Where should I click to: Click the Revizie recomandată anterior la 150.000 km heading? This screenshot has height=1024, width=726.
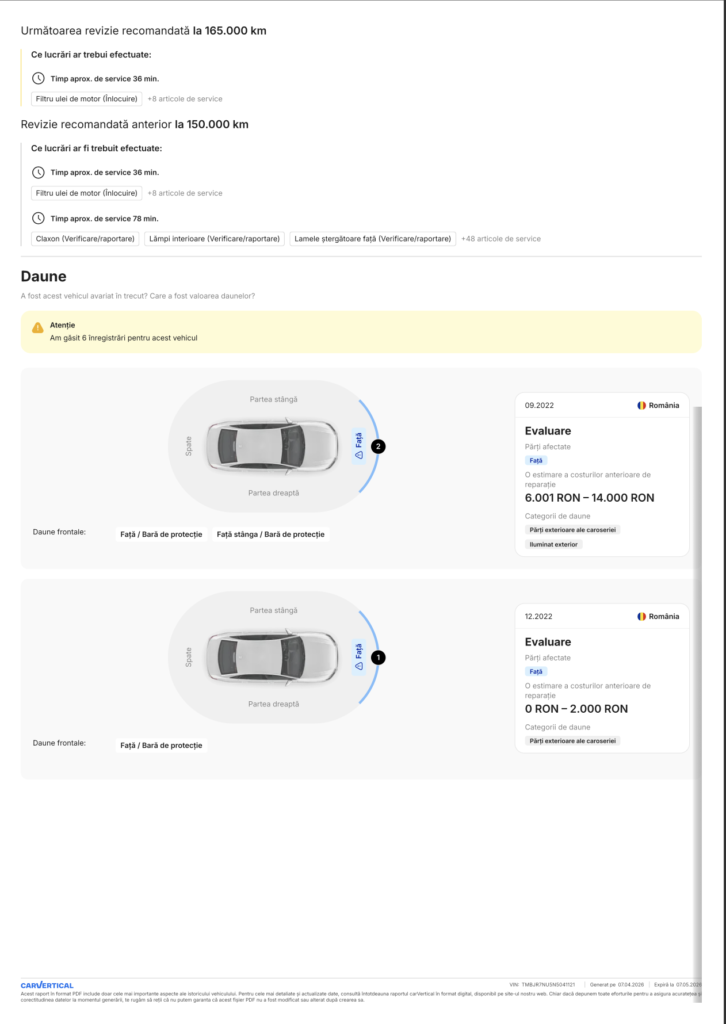[134, 124]
